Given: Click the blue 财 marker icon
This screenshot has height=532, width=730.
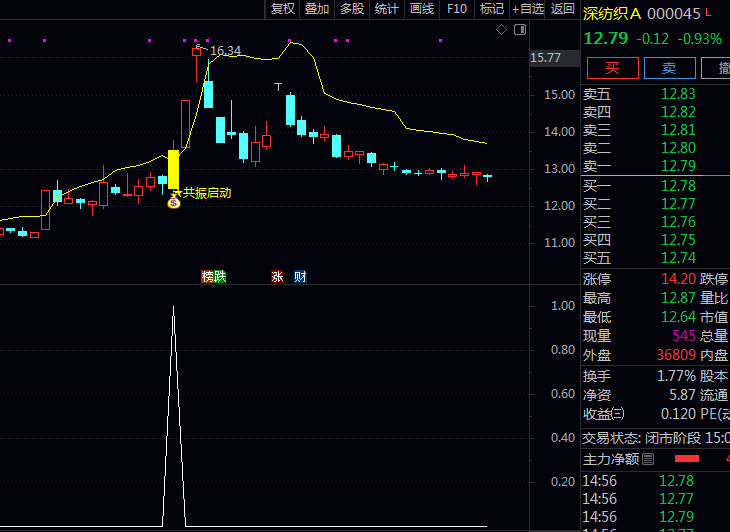Looking at the screenshot, I should pyautogui.click(x=300, y=276).
